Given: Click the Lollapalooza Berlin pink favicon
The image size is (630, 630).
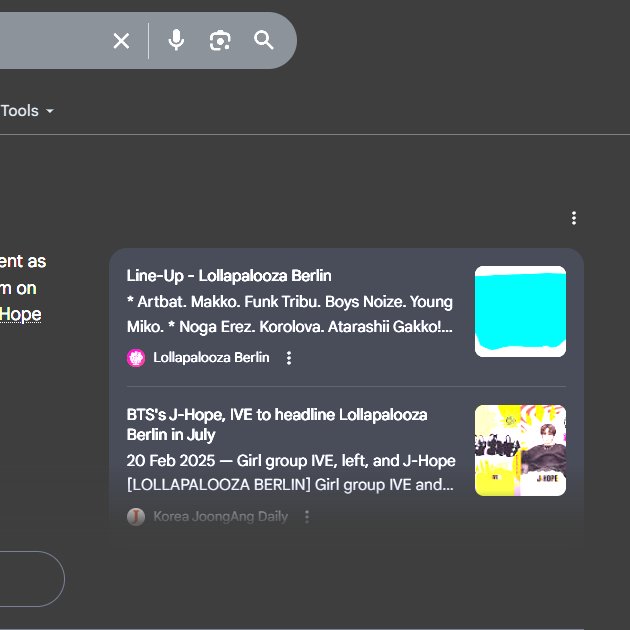Looking at the screenshot, I should pyautogui.click(x=136, y=358).
